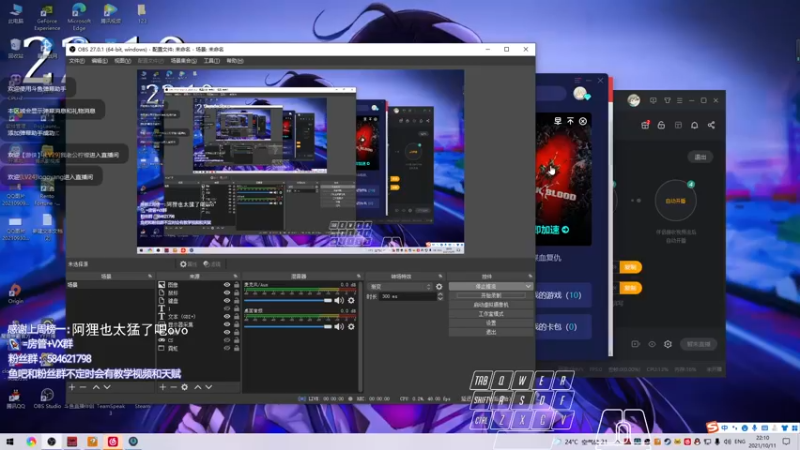The height and width of the screenshot is (450, 800).
Task: Click eye preview icon at dark window bottom
Action: pyautogui.click(x=652, y=344)
